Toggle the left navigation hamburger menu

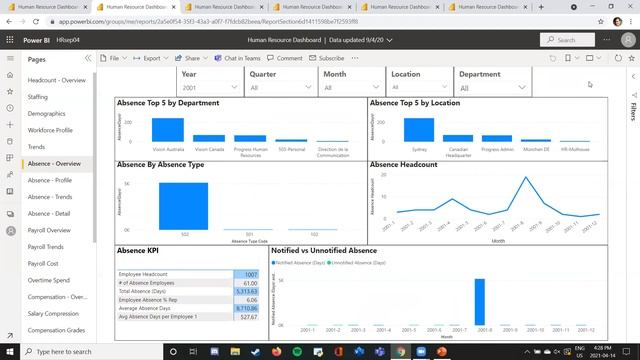(x=10, y=58)
